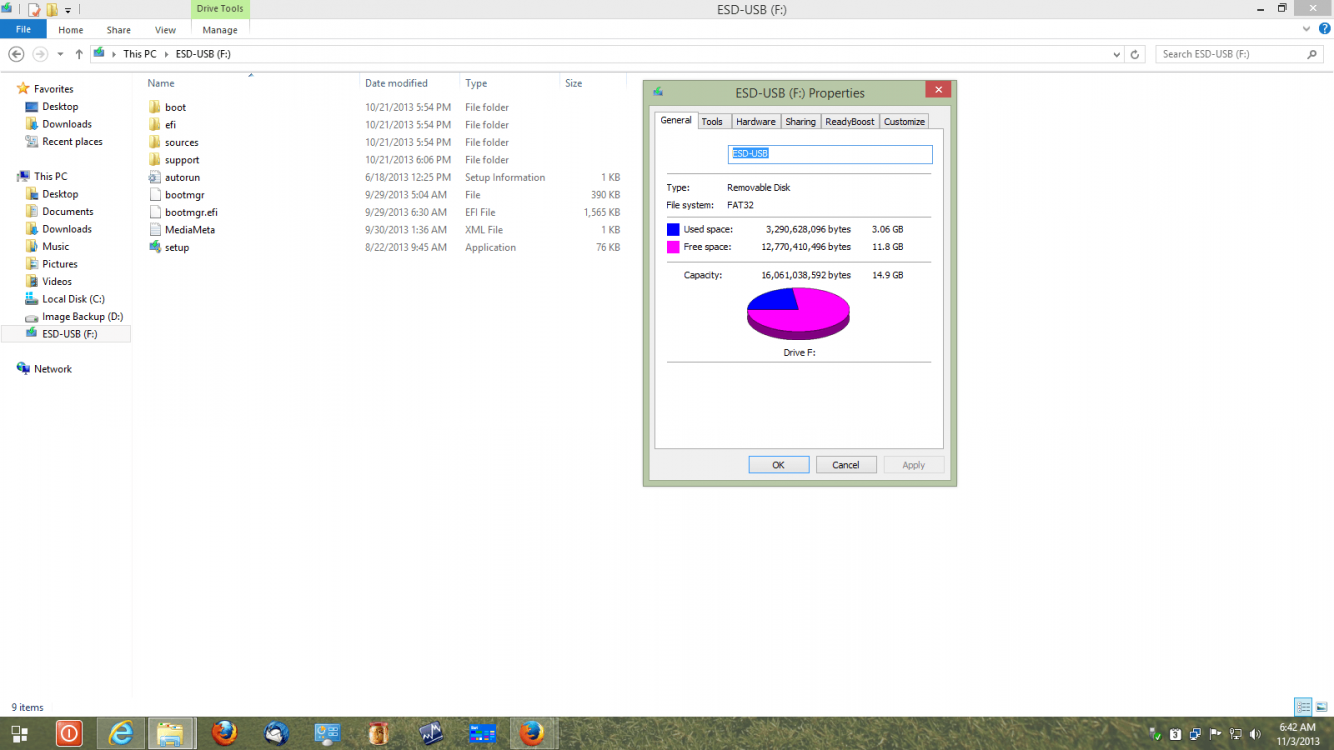Switch to the Sharing tab in Properties
The height and width of the screenshot is (750, 1334).
click(800, 122)
